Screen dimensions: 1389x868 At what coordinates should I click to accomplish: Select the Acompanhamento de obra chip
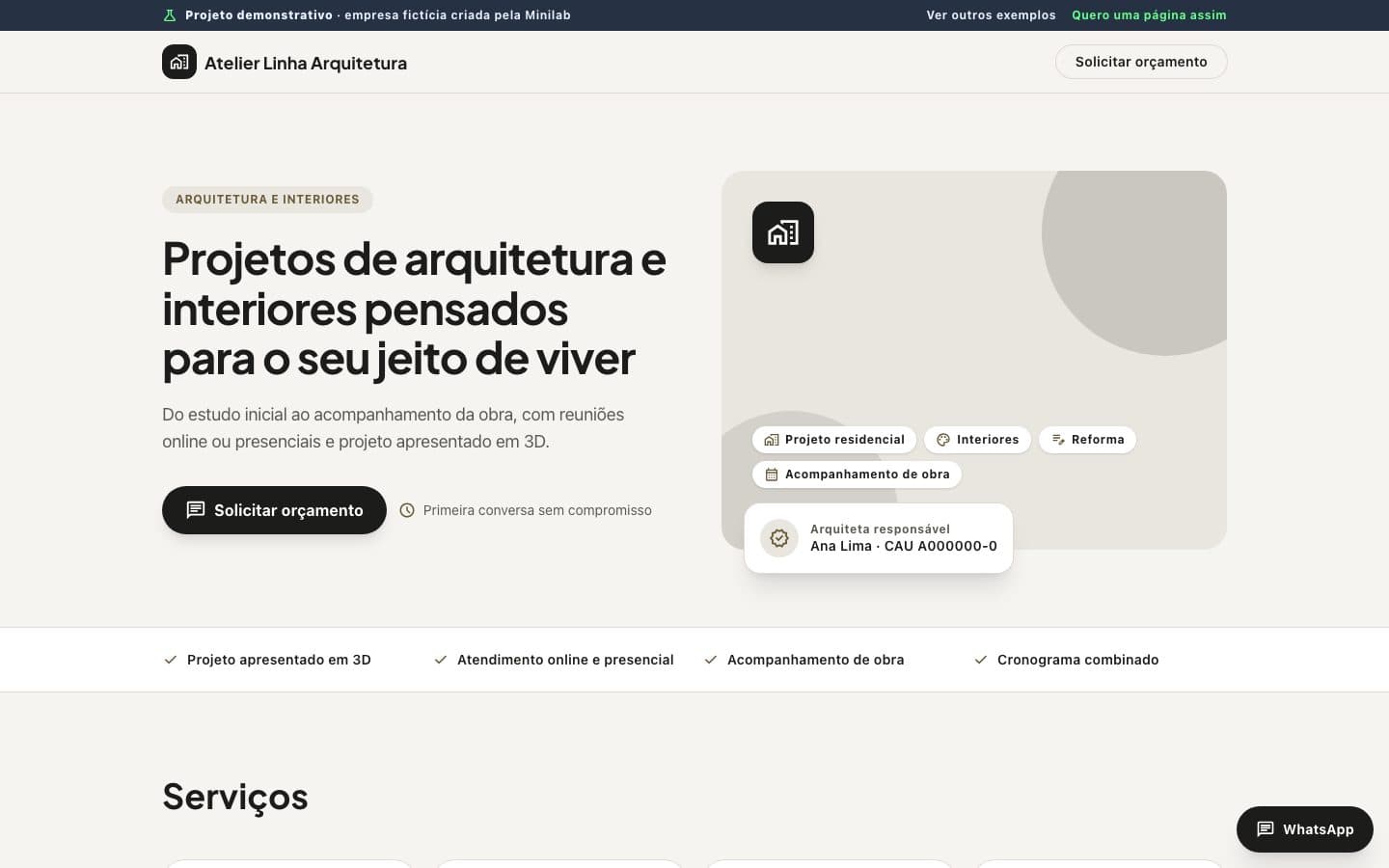click(857, 475)
